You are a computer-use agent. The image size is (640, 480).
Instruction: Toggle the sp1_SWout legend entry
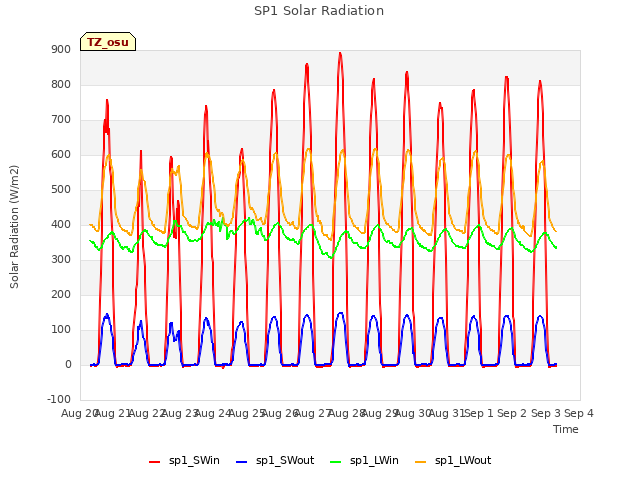click(x=275, y=461)
